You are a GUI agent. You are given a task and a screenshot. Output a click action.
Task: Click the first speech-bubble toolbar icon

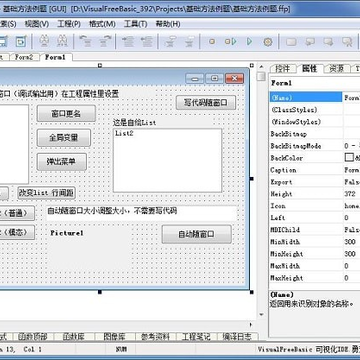(310, 42)
